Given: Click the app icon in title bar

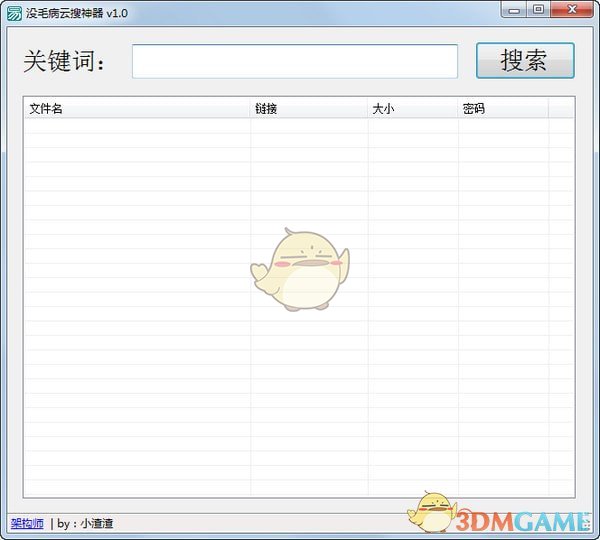Looking at the screenshot, I should 14,13.
